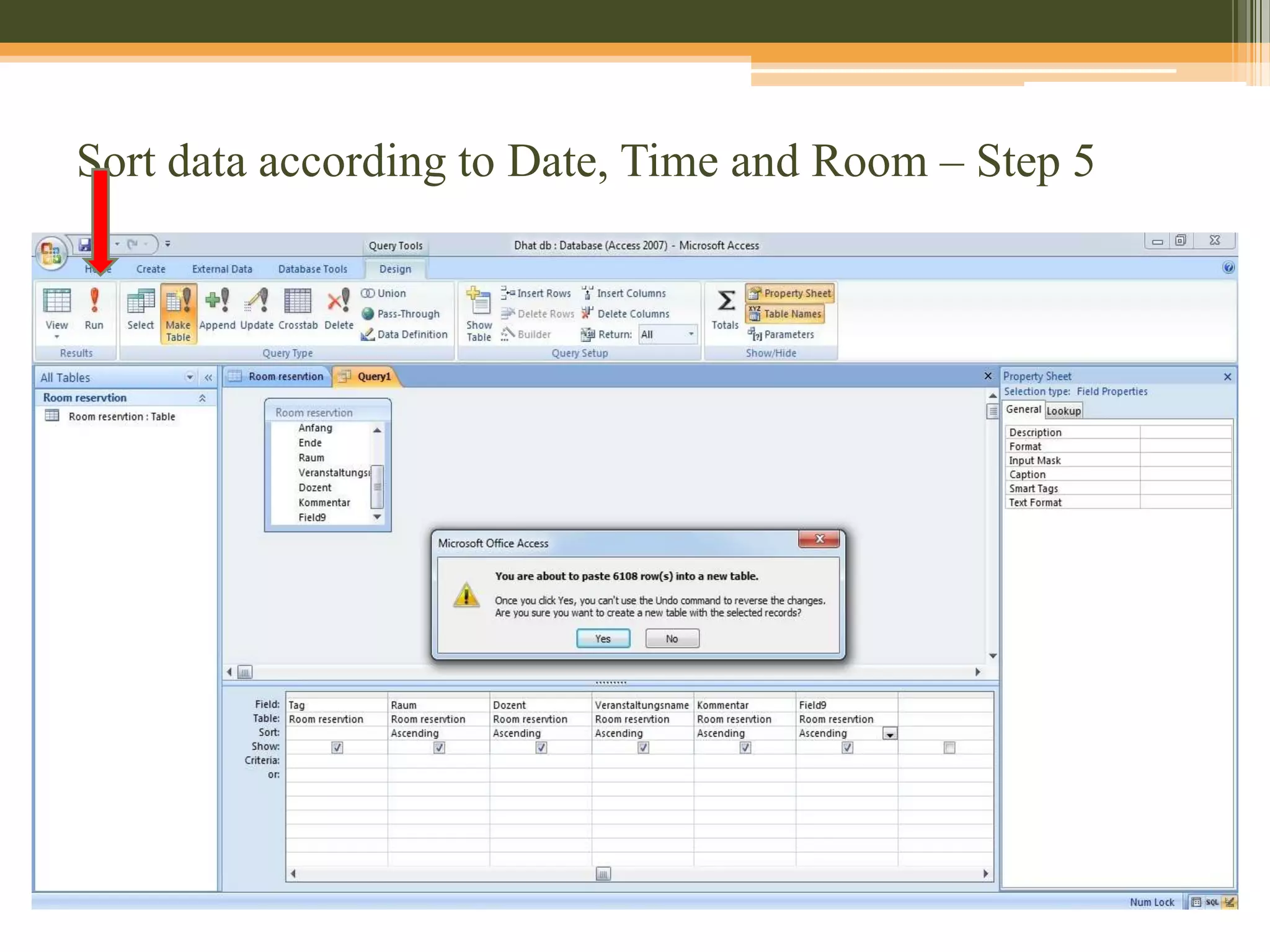
Task: Open Customize Quick Access Toolbar dropdown
Action: pyautogui.click(x=167, y=244)
